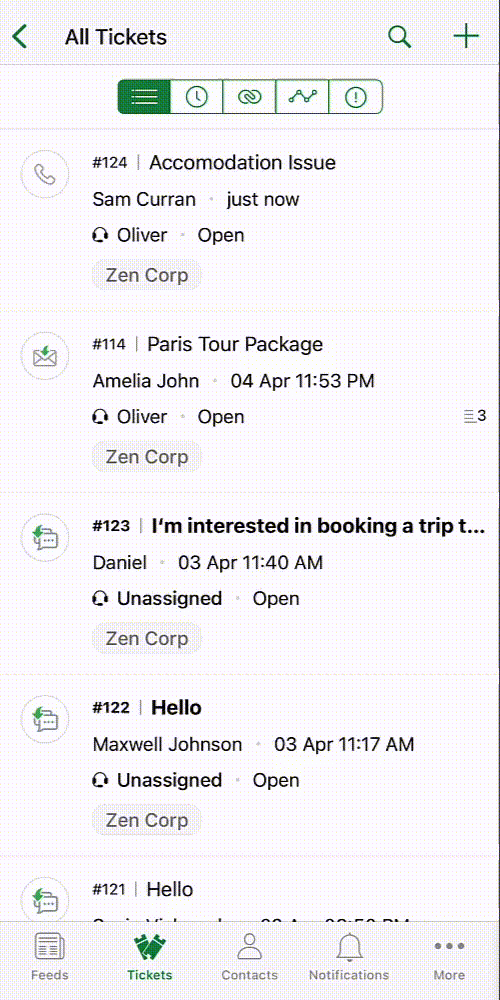Tap phone channel icon on ticket #124
The height and width of the screenshot is (1000, 500).
click(x=45, y=175)
